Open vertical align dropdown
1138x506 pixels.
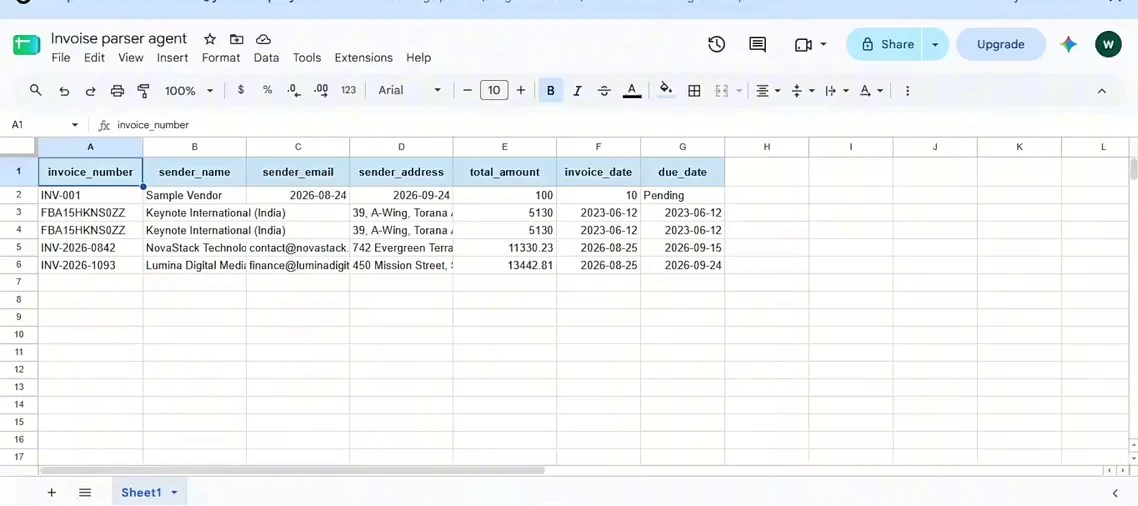803,91
